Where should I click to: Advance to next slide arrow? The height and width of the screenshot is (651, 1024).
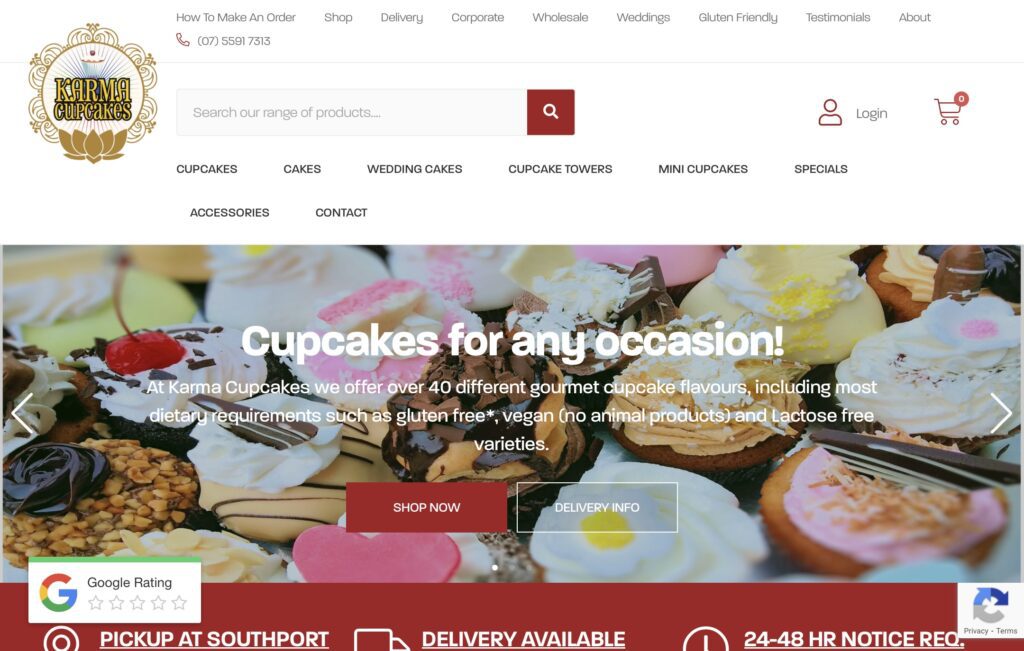pyautogui.click(x=1000, y=413)
